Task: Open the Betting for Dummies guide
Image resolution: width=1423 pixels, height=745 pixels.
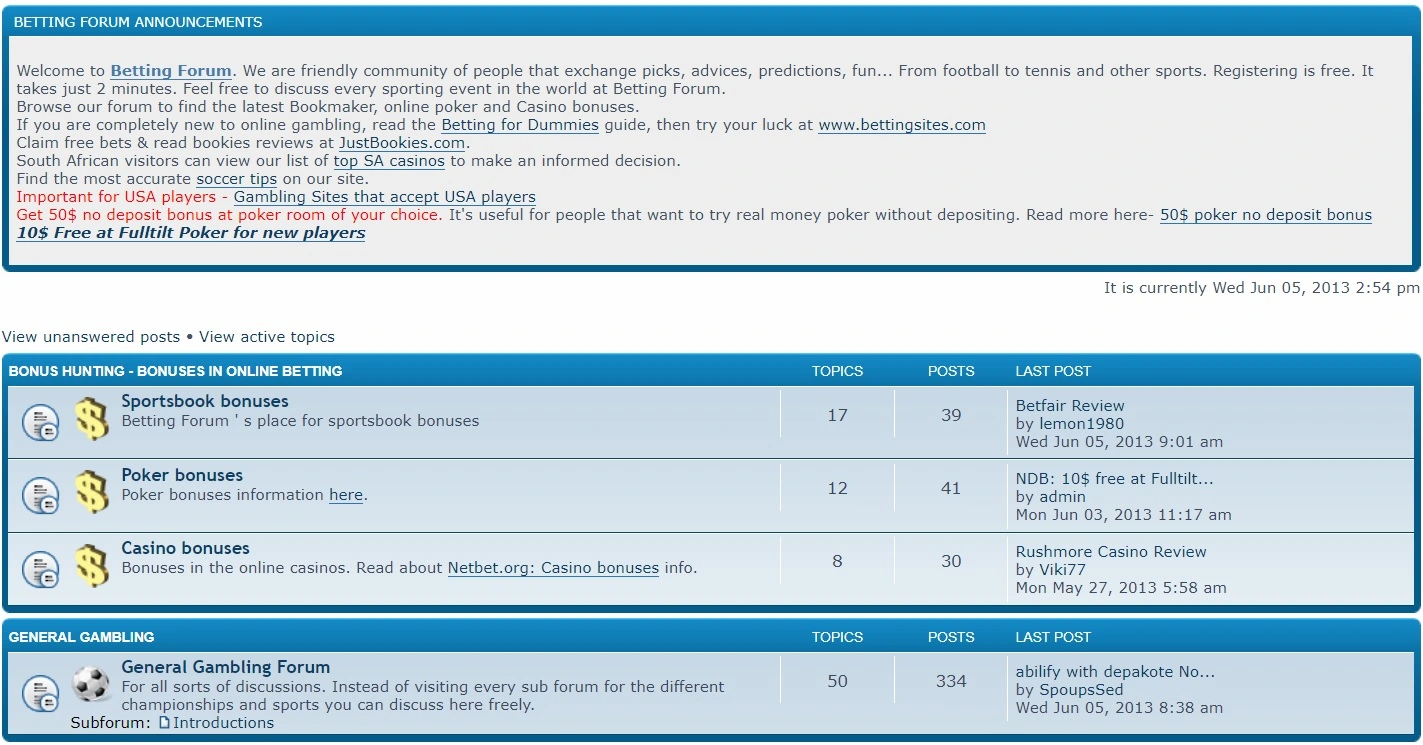Action: [x=520, y=125]
